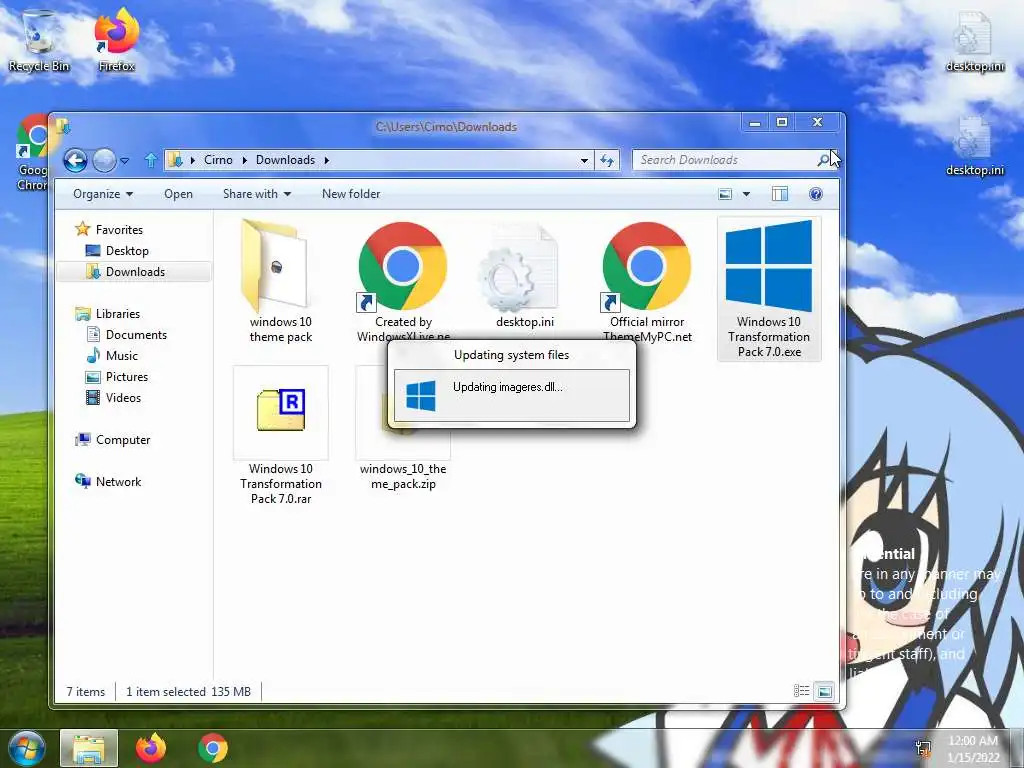Screen dimensions: 1024x768
Task: Open Firefox from the taskbar
Action: pos(151,748)
